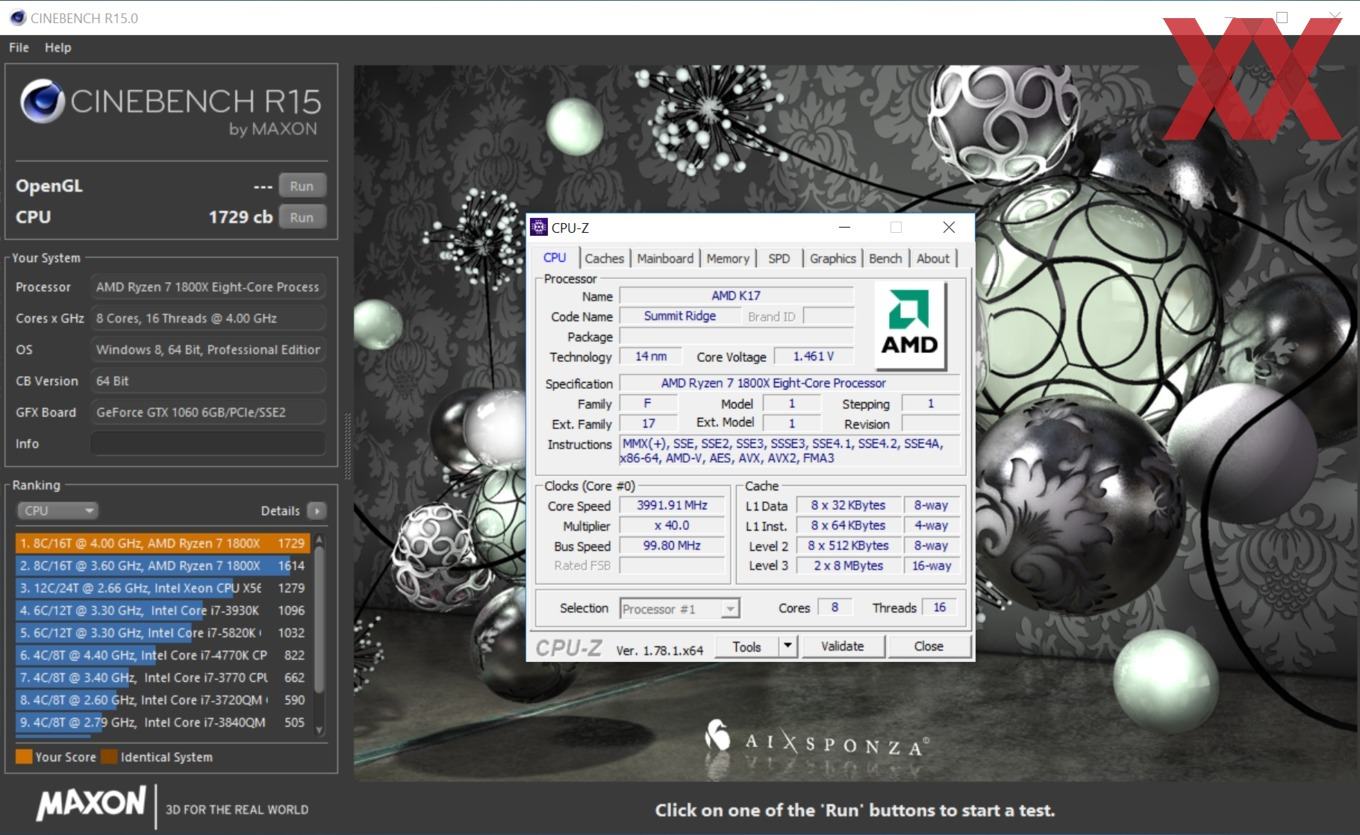Click the MAXON logo at bottom left
1360x835 pixels.
pos(91,804)
